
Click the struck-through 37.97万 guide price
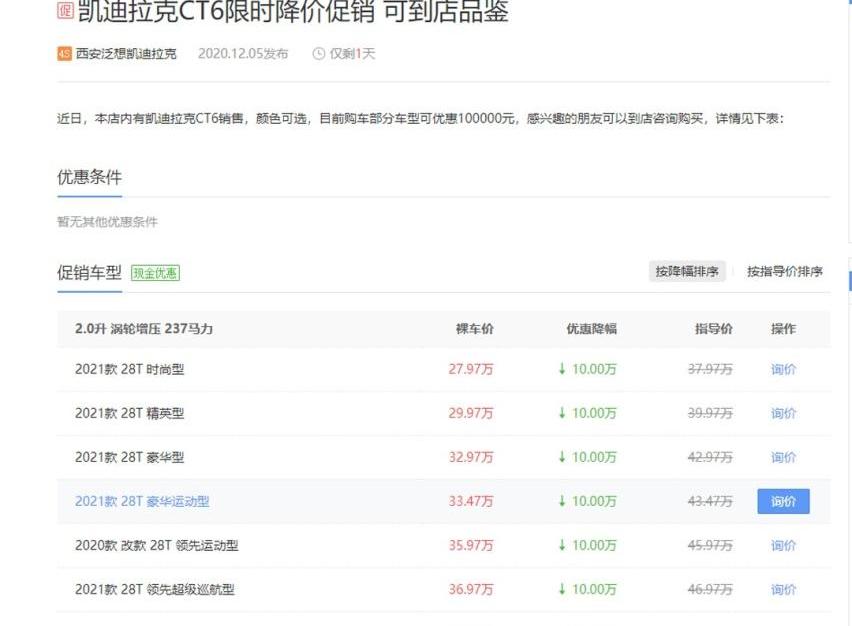point(710,370)
